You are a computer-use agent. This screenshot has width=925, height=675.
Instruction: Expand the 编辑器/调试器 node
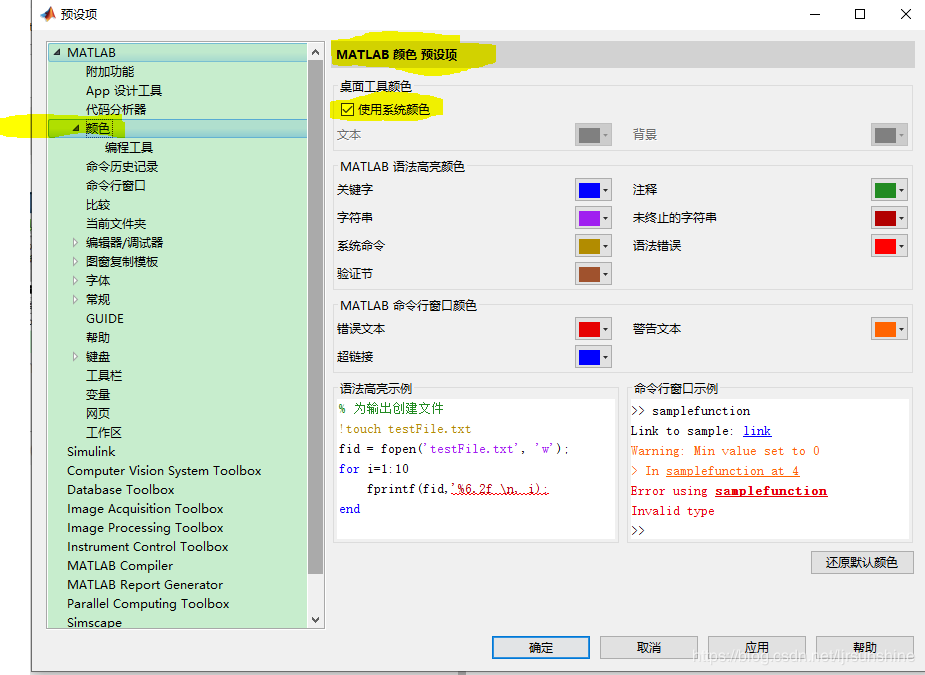tap(75, 243)
